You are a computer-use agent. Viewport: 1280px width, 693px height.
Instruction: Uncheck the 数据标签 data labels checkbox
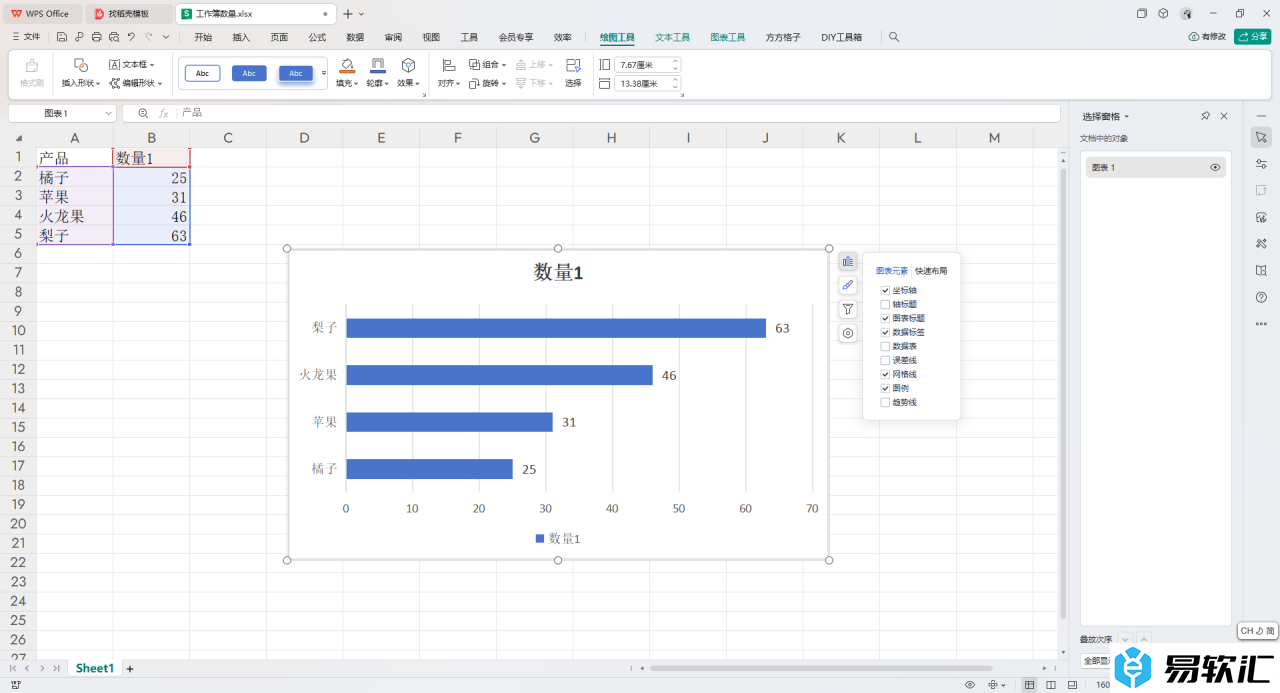coord(885,332)
